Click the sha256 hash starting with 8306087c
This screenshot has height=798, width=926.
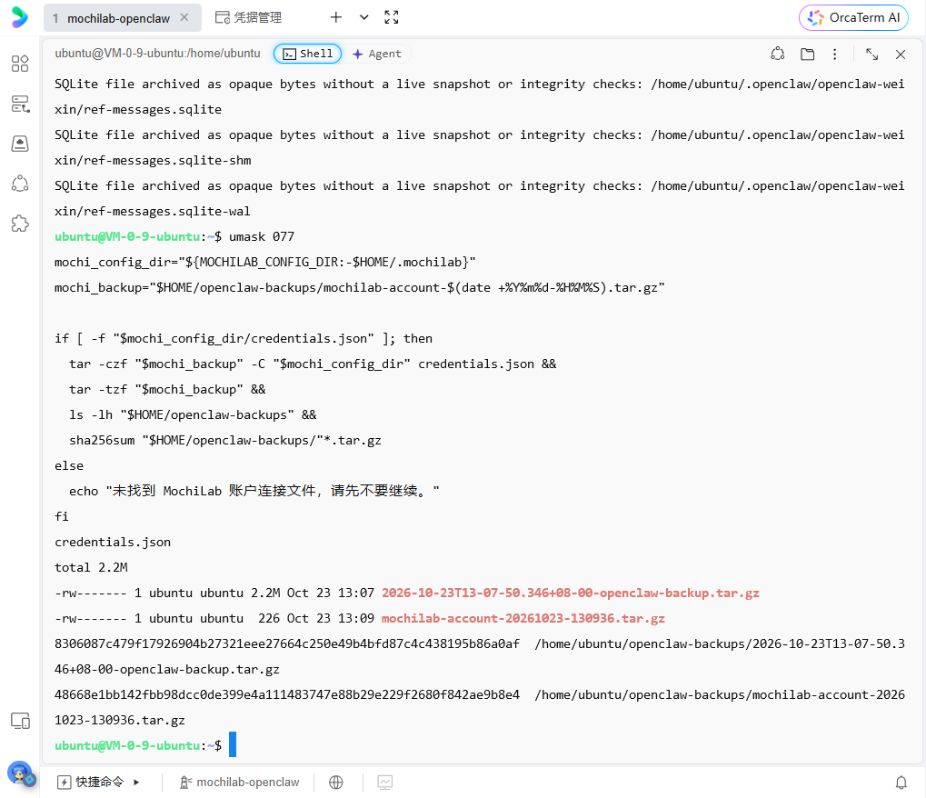[287, 644]
